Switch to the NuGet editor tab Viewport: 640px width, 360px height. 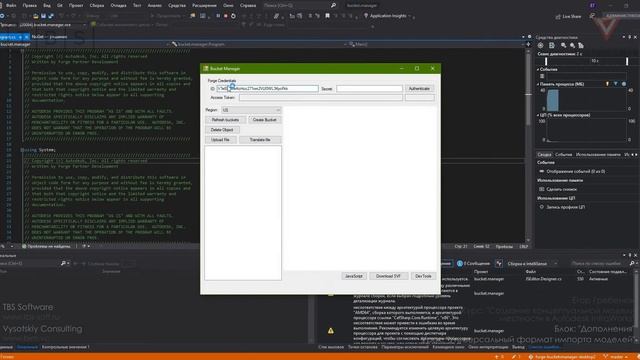coord(49,37)
